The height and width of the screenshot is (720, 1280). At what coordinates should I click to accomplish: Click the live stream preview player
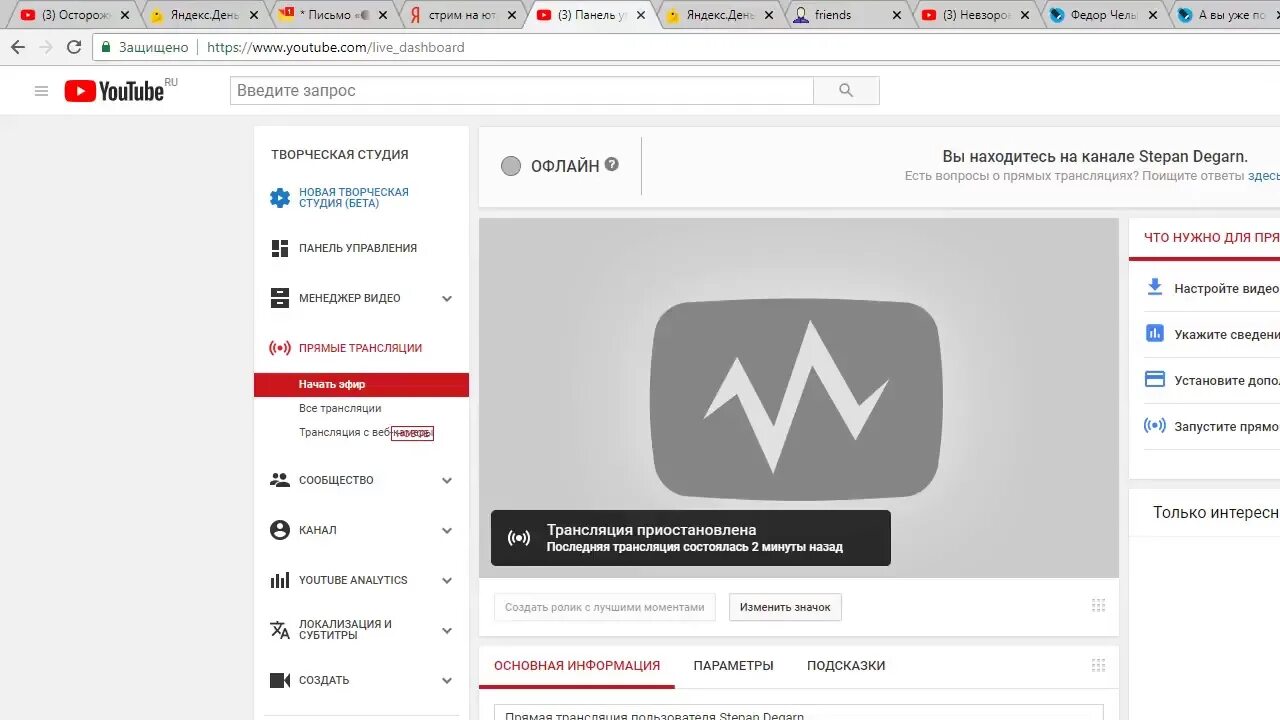coord(798,398)
